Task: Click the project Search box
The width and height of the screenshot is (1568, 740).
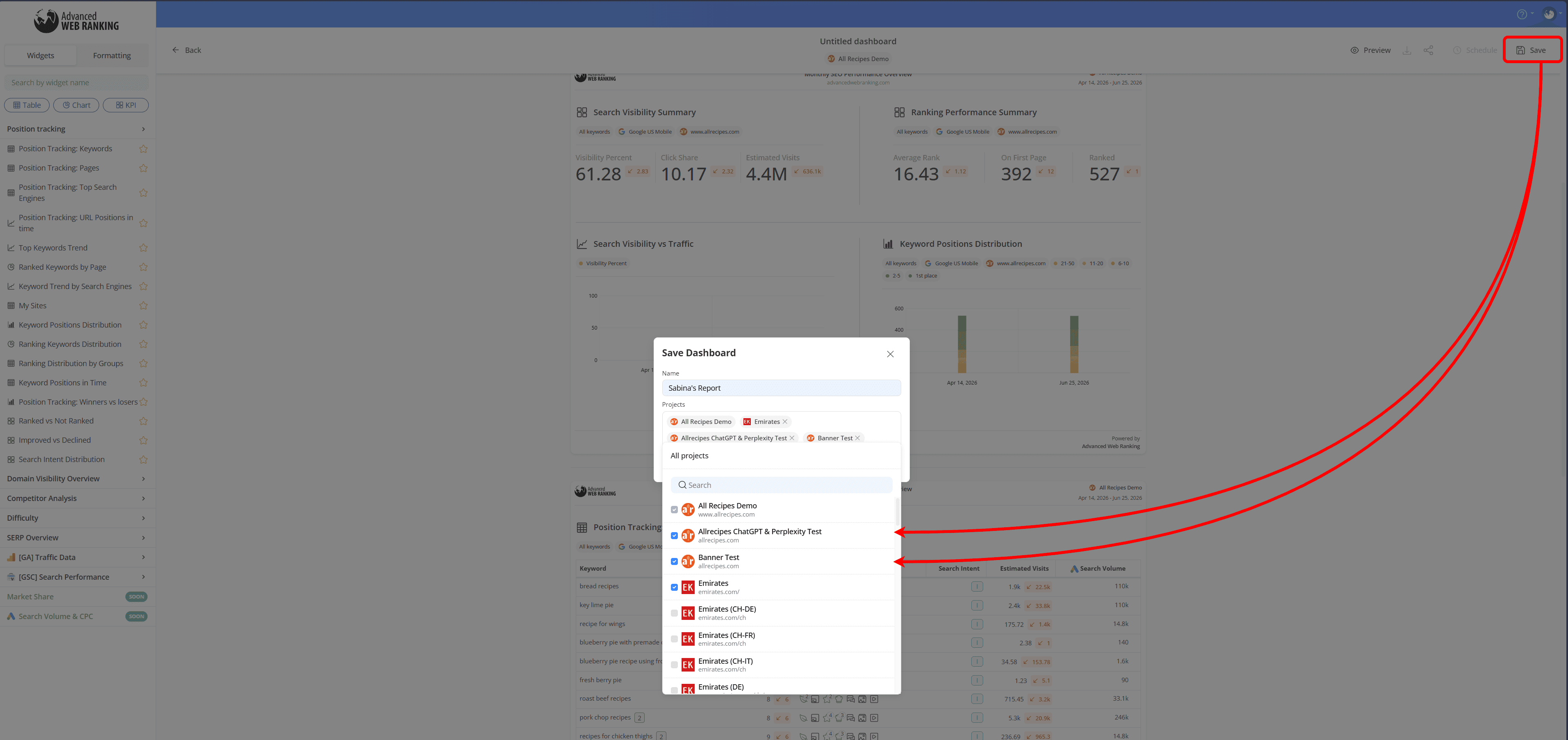Action: [781, 485]
